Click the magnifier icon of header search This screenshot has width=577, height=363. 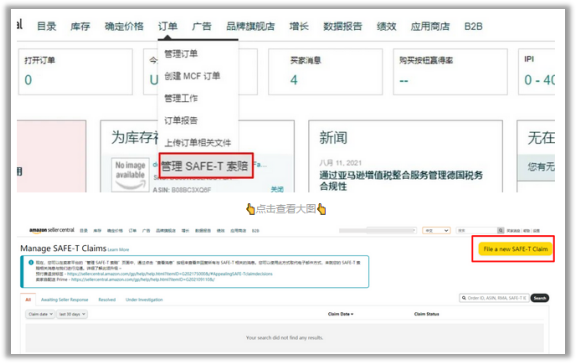[x=500, y=230]
